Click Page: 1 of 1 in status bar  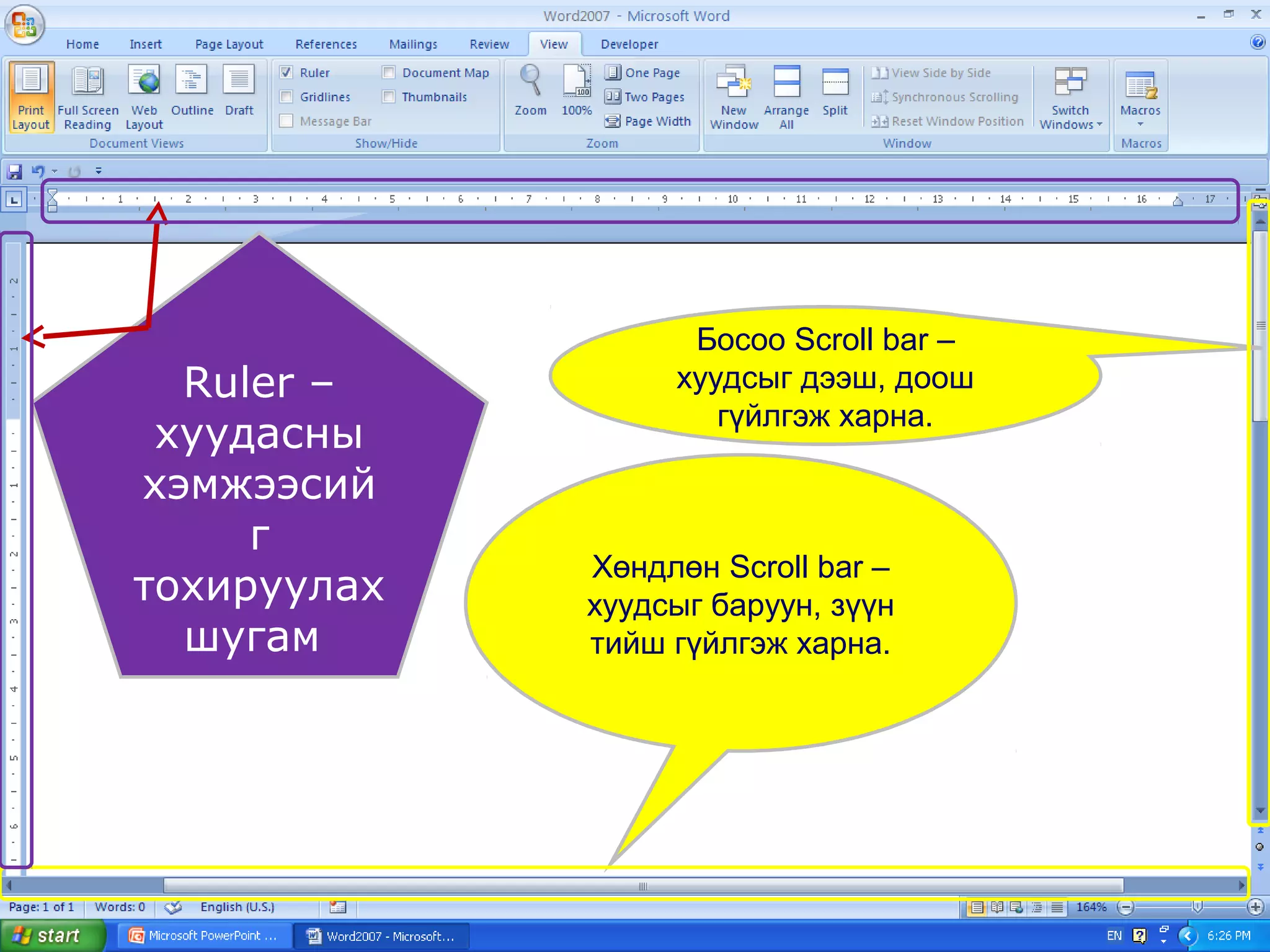tap(42, 907)
